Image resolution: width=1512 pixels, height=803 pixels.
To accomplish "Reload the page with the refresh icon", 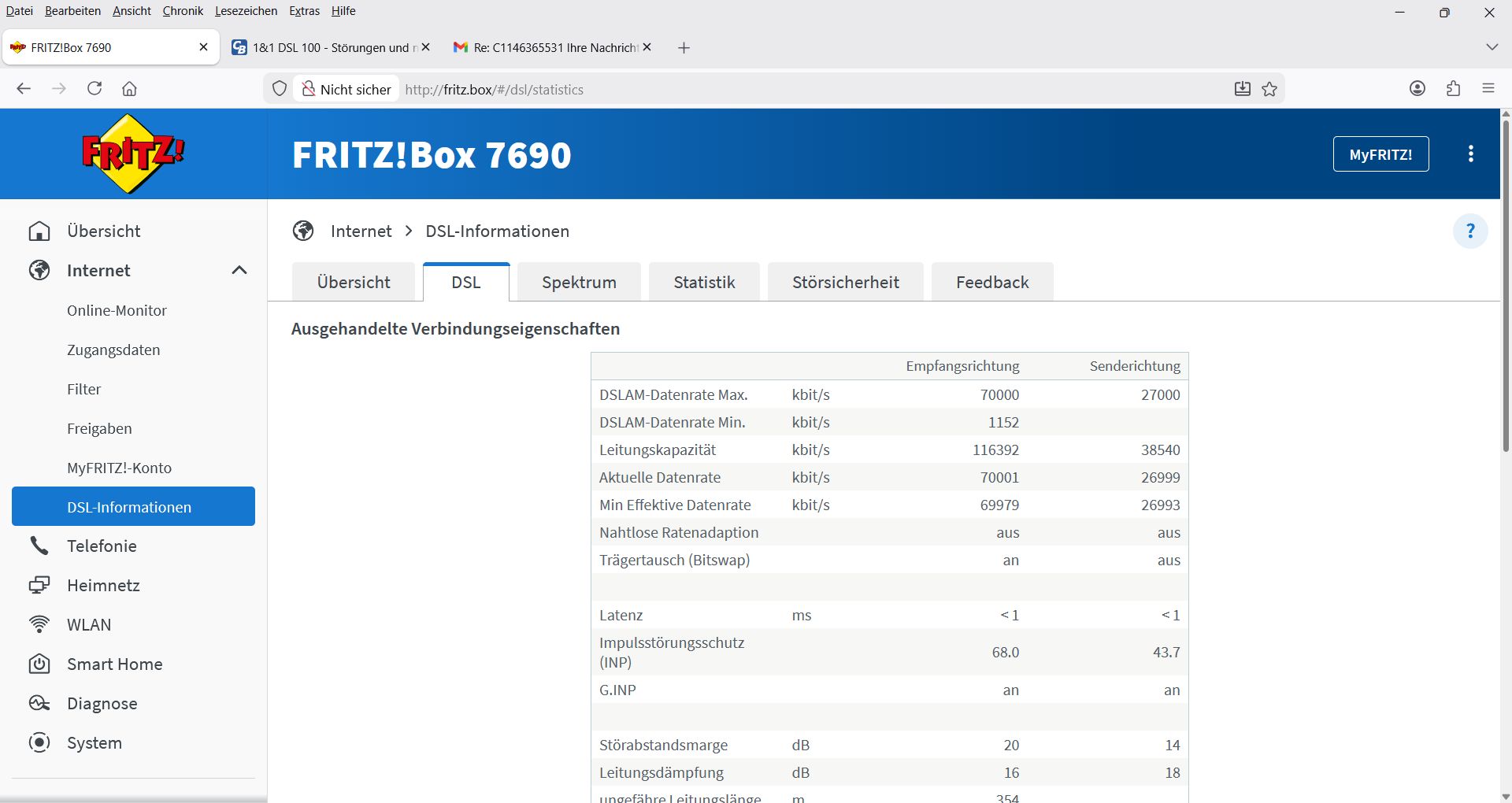I will point(94,89).
